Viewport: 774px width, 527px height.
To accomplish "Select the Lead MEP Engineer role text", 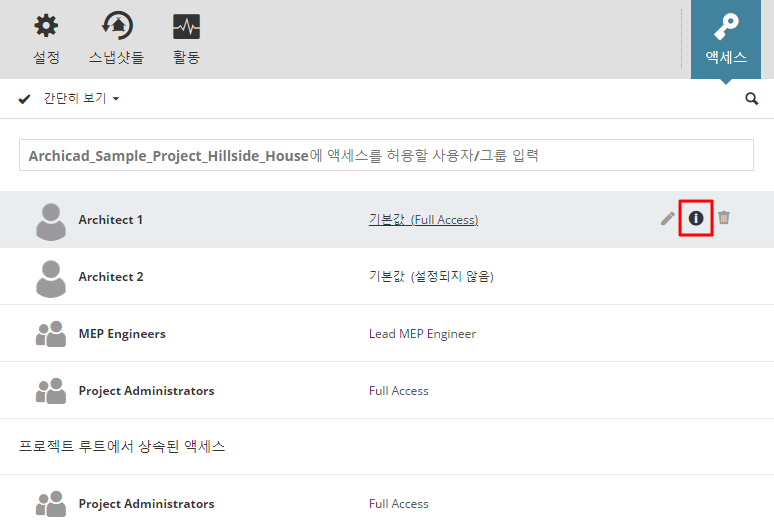I will pyautogui.click(x=422, y=334).
